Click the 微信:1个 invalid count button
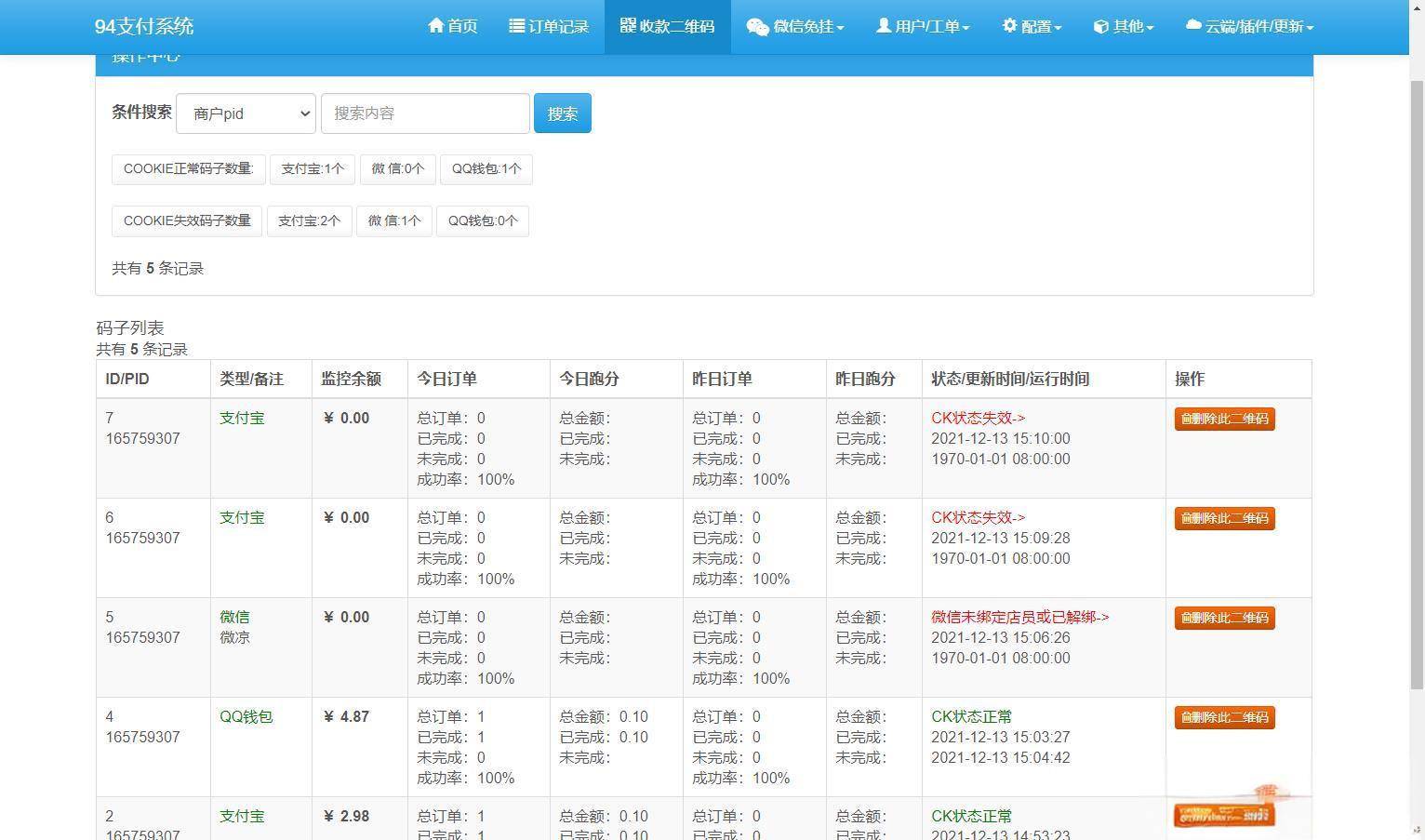The image size is (1425, 840). point(394,221)
